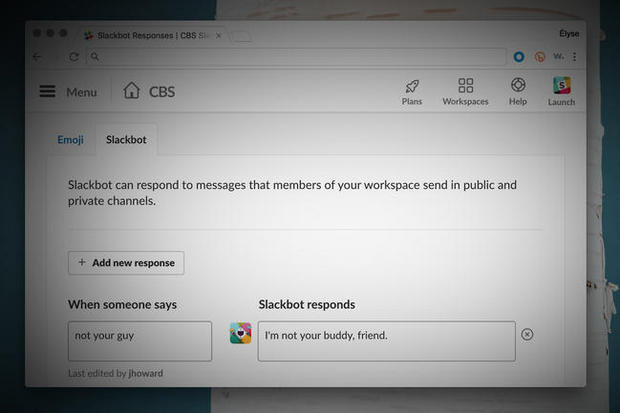Click Add new response button
The image size is (620, 413).
coord(126,263)
